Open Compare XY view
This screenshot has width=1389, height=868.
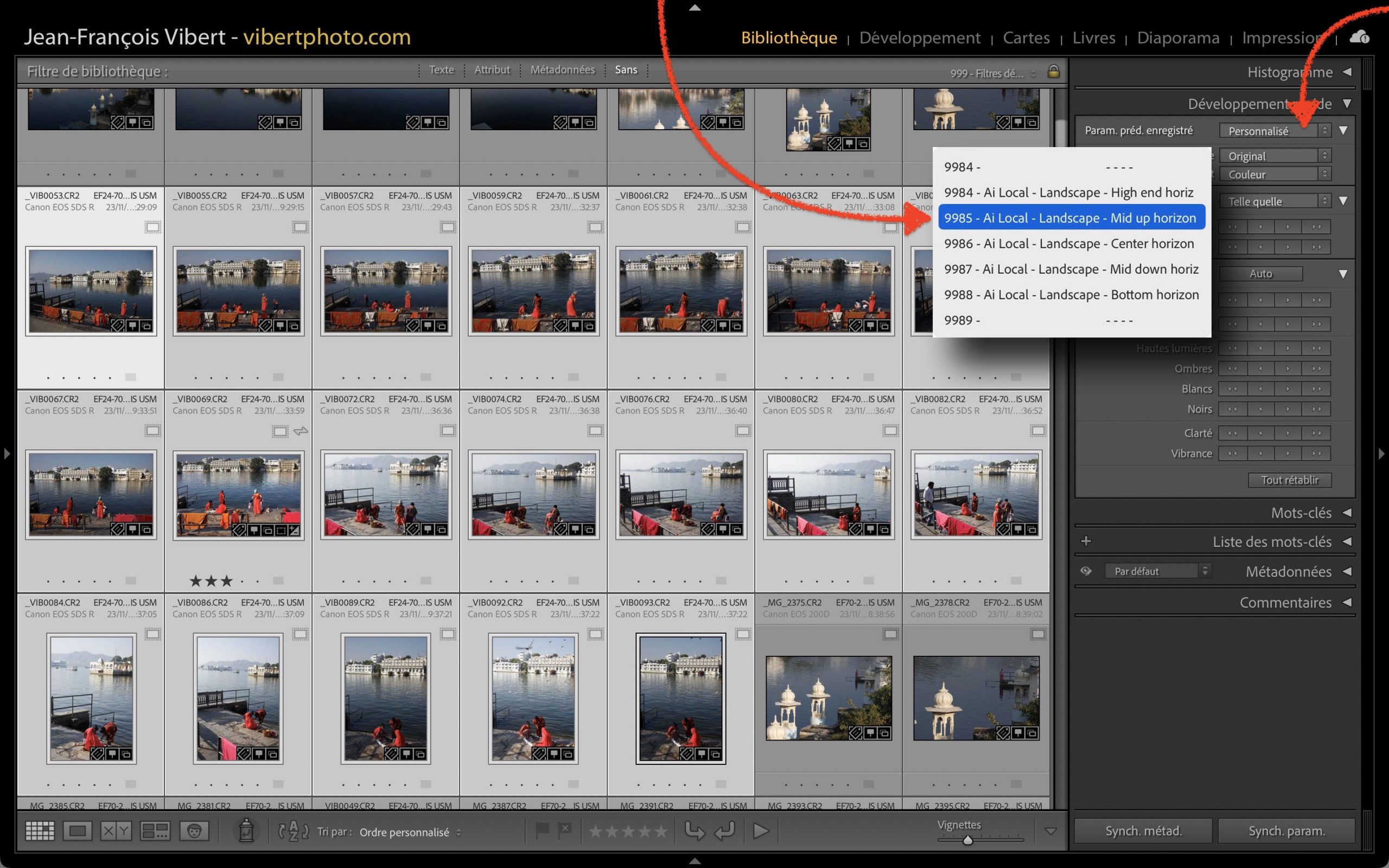click(x=116, y=831)
